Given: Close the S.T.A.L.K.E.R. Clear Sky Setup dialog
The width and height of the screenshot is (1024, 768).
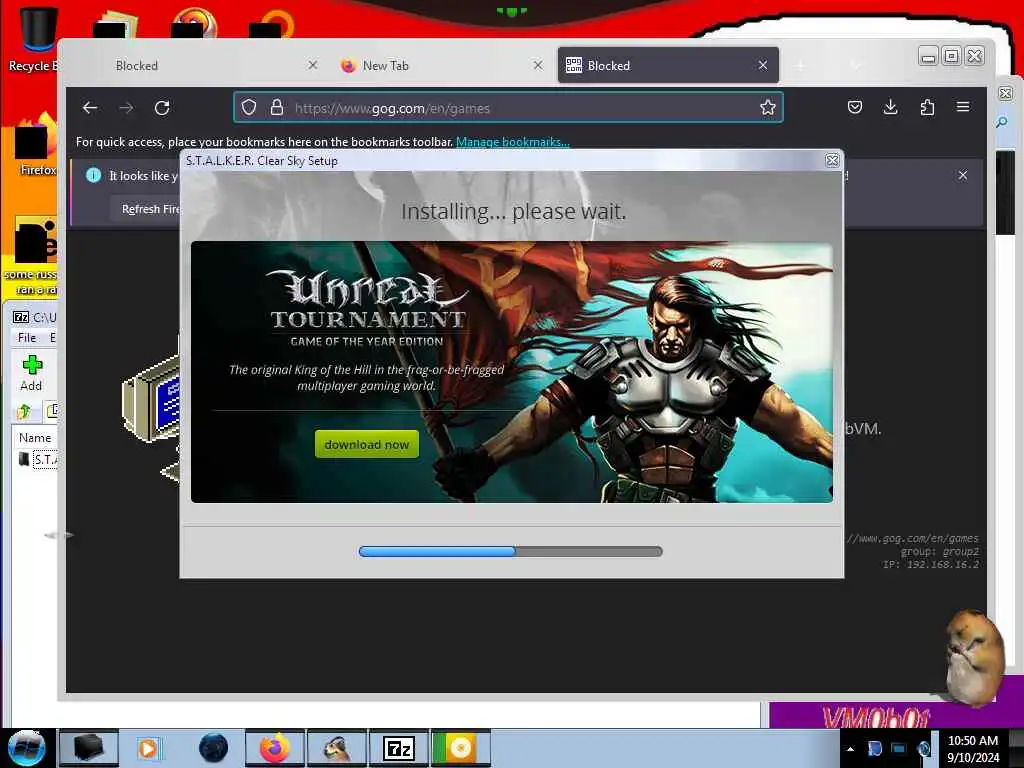Looking at the screenshot, I should 832,161.
